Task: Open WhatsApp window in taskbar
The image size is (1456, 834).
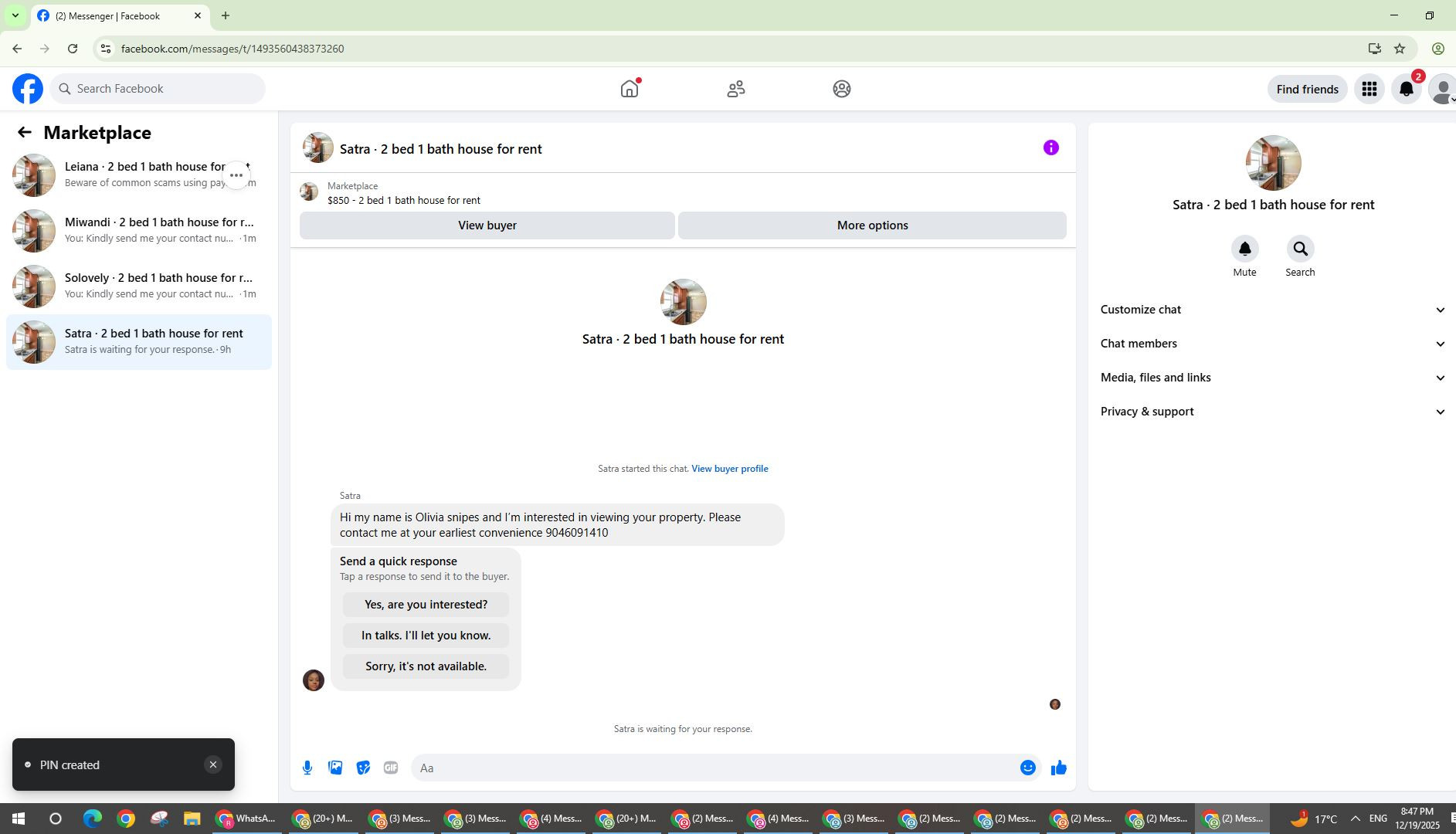Action: (246, 819)
